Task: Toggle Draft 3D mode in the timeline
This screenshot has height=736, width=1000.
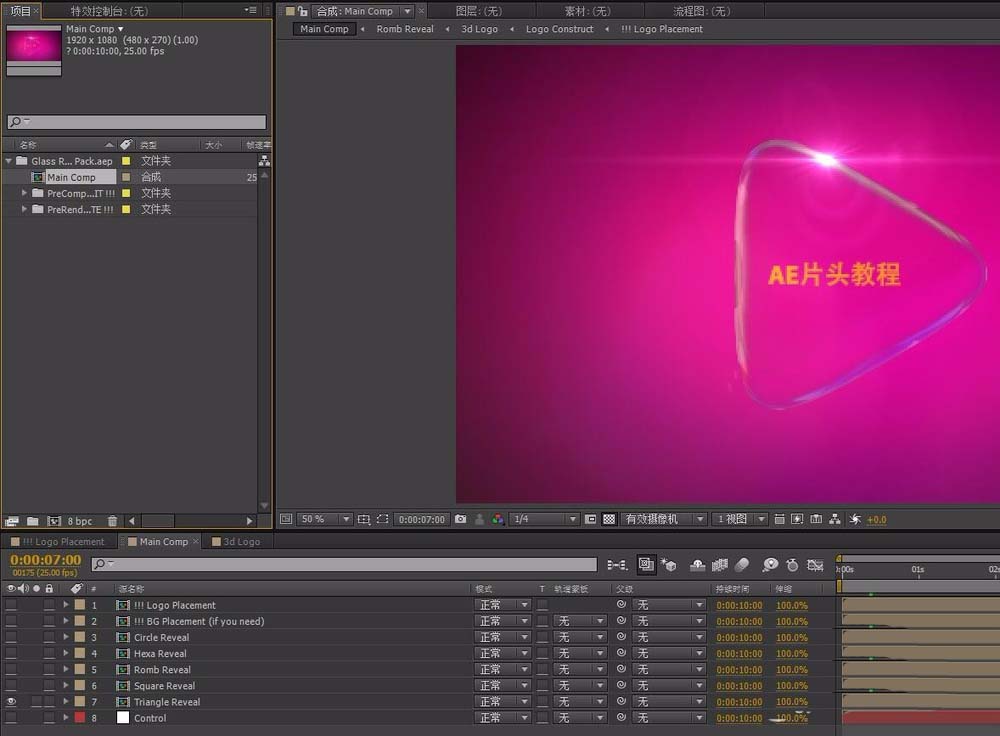Action: point(668,565)
